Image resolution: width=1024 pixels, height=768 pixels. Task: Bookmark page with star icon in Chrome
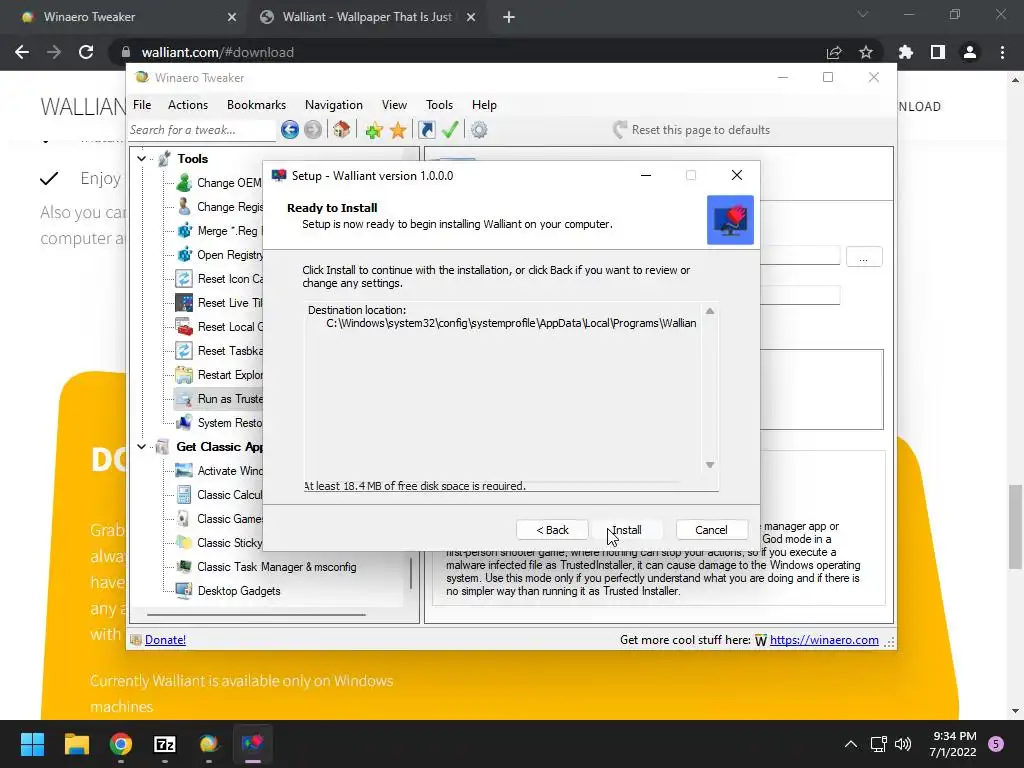(x=866, y=52)
